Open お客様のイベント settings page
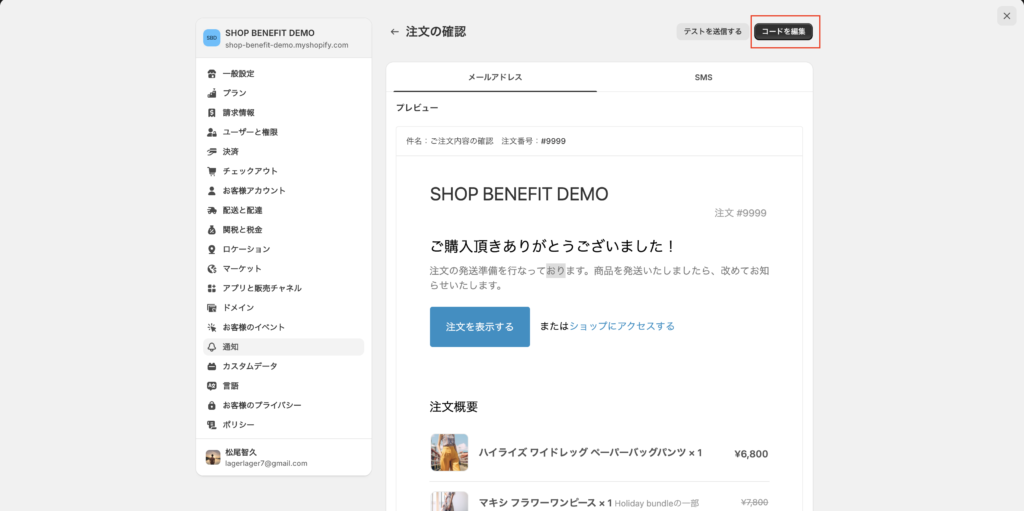 [x=283, y=327]
